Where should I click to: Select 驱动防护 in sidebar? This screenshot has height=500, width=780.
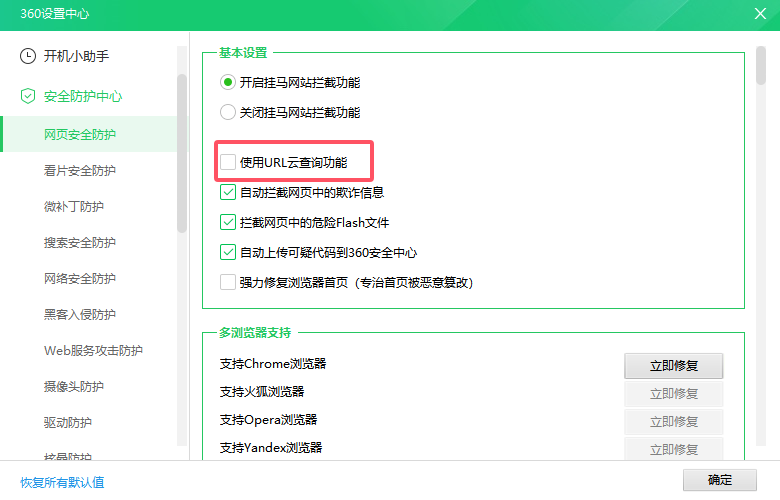coord(68,422)
